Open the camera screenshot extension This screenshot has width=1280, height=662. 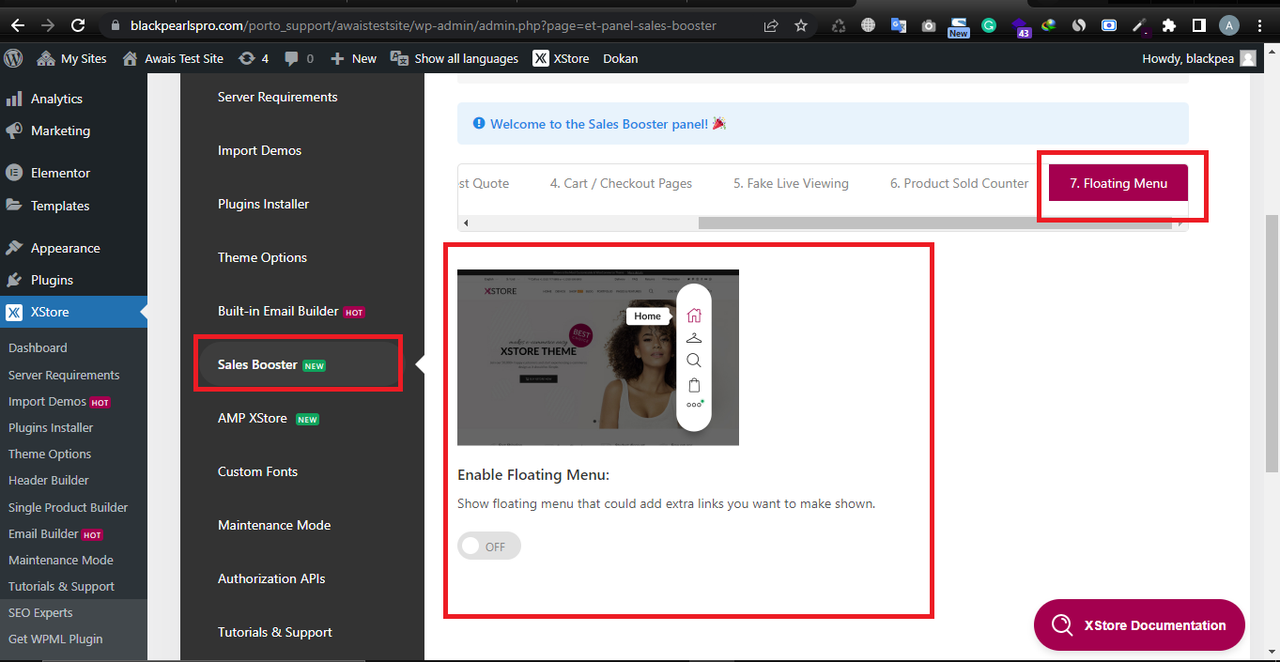(x=928, y=26)
